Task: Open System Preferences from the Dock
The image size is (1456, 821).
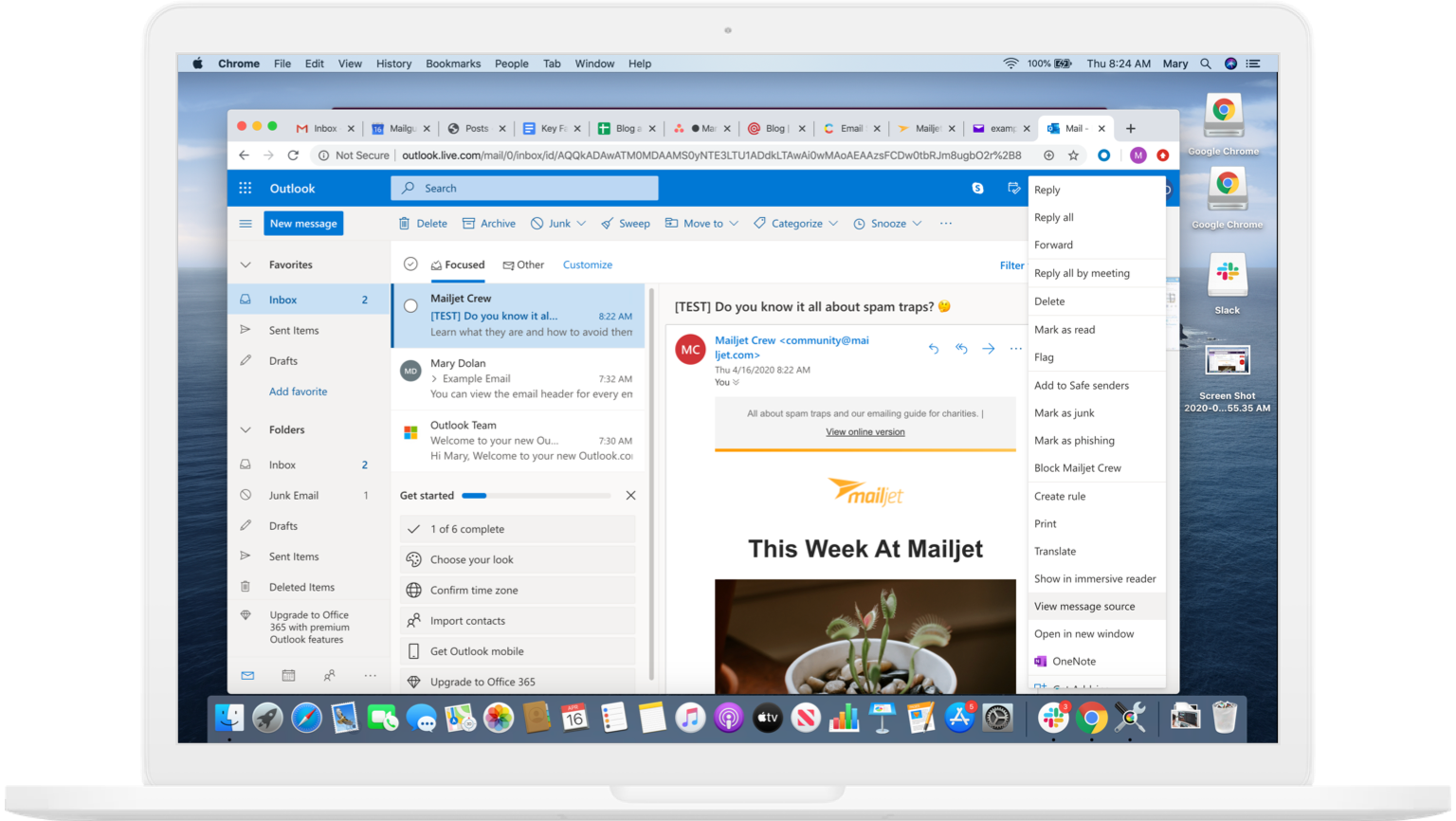Action: [997, 718]
